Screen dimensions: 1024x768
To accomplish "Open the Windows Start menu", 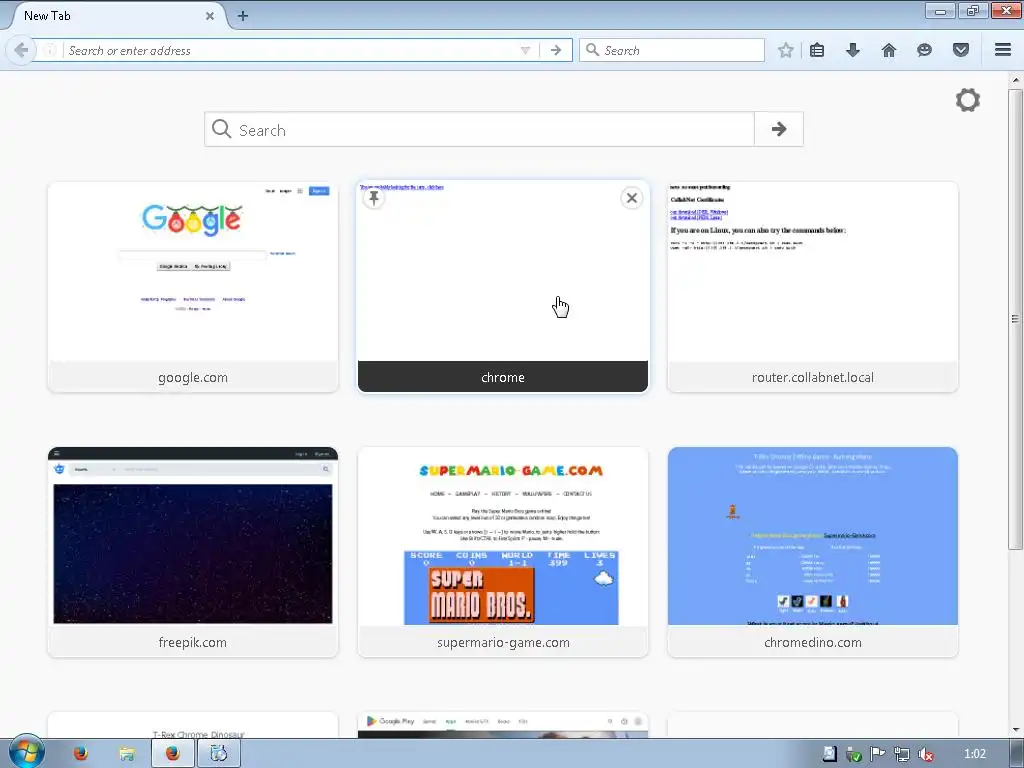I will click(x=27, y=752).
